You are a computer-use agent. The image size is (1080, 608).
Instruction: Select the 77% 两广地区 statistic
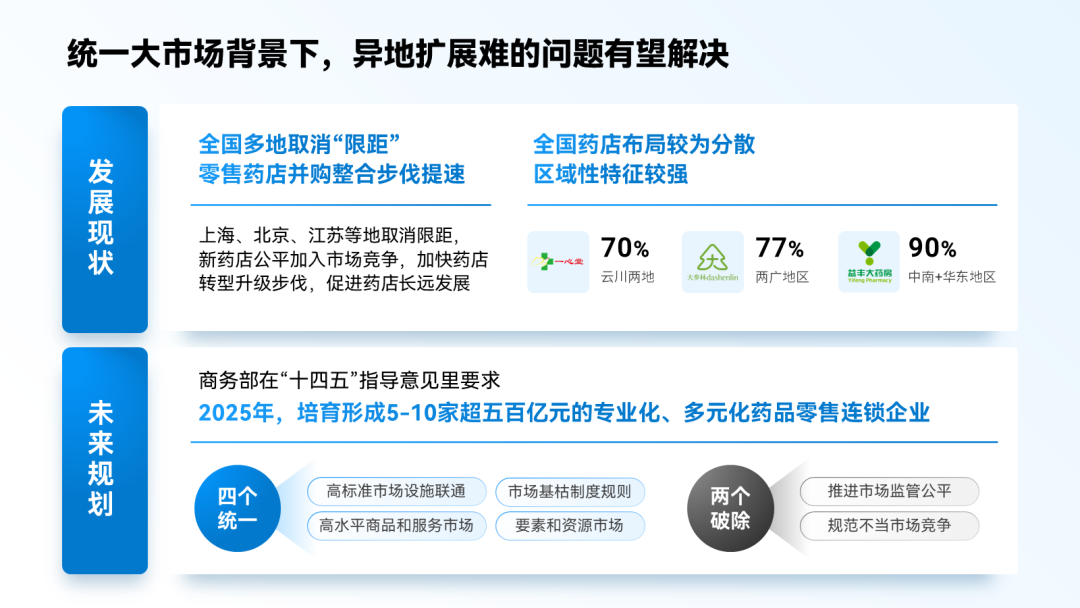pos(782,260)
